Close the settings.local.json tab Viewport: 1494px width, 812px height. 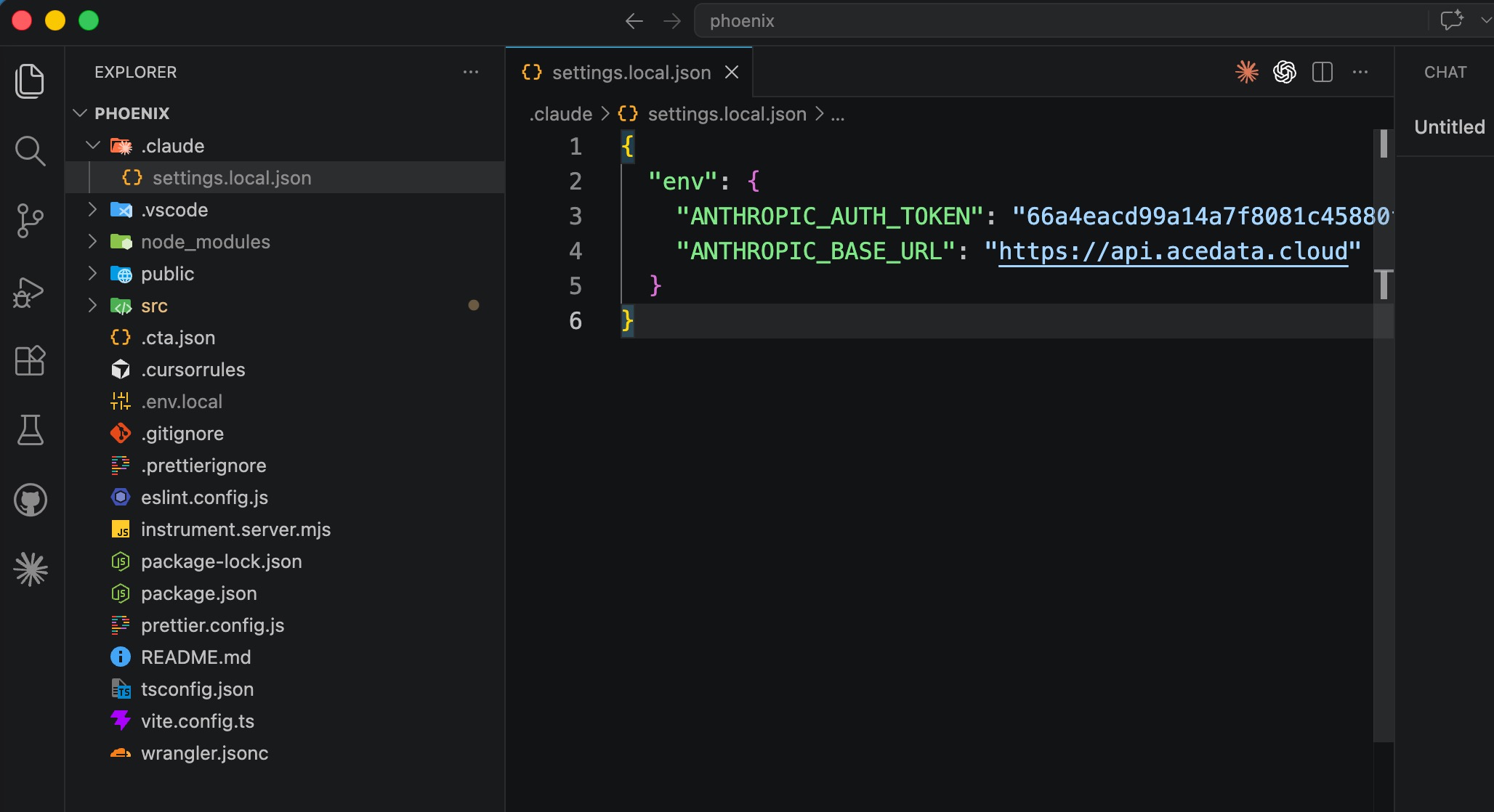click(x=732, y=72)
